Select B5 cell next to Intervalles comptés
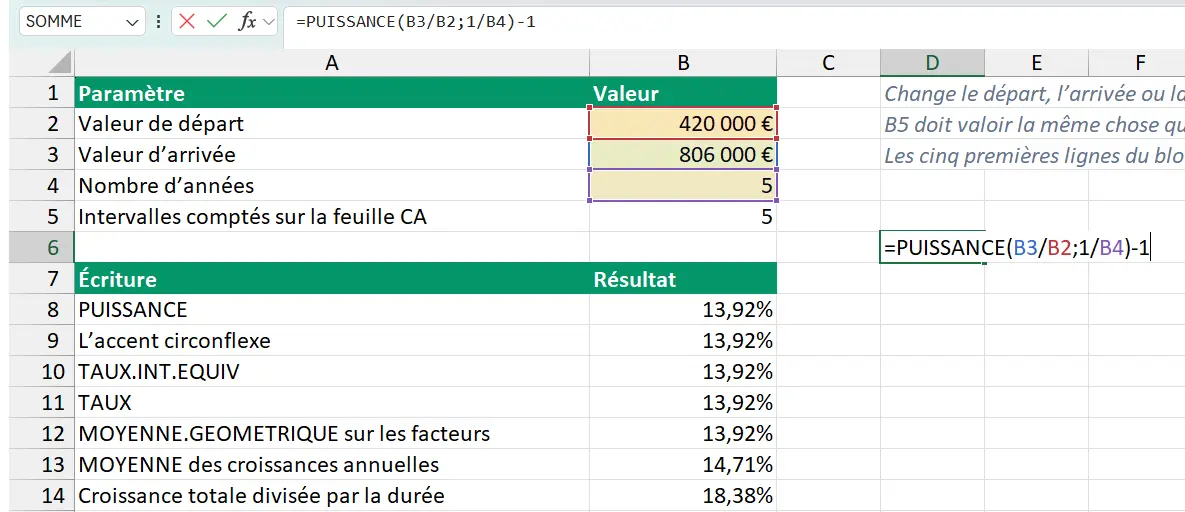The height and width of the screenshot is (512, 1185). (x=683, y=216)
